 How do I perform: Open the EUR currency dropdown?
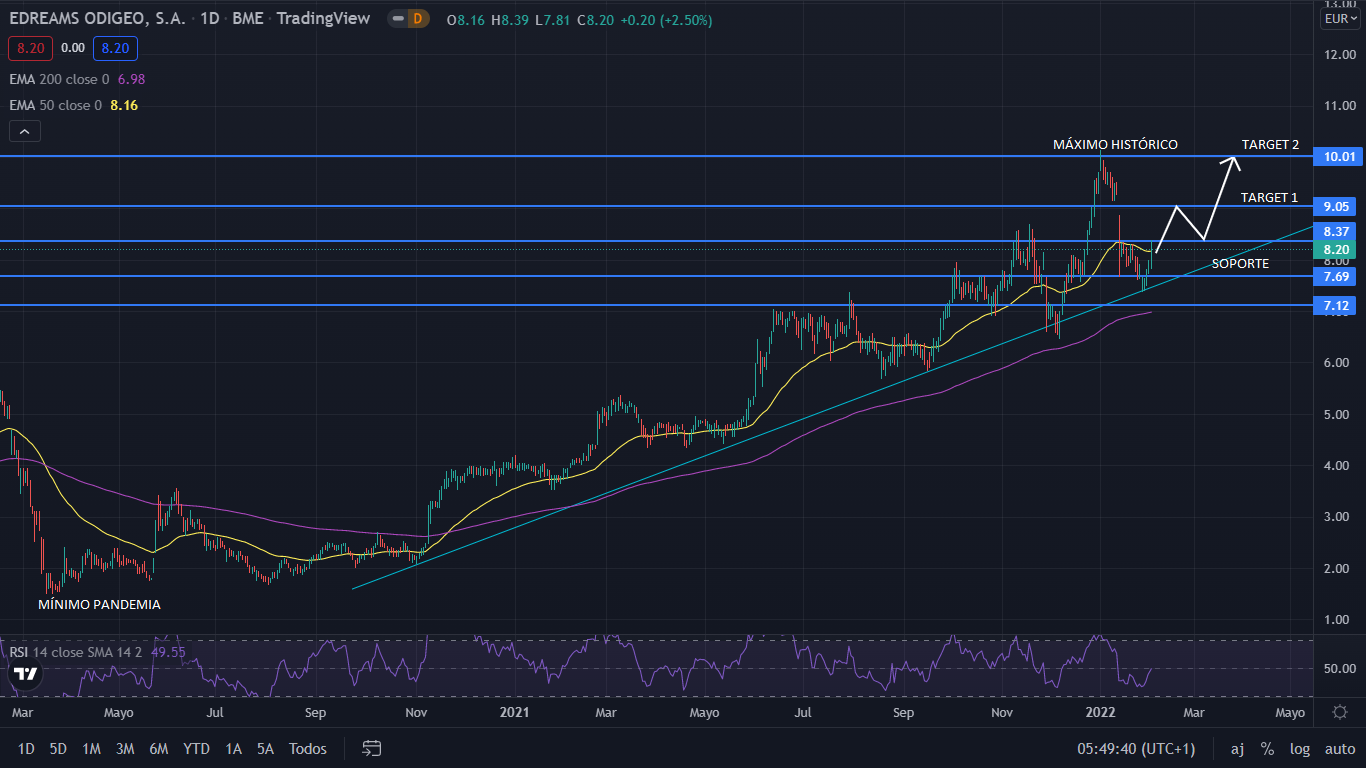pos(1339,19)
